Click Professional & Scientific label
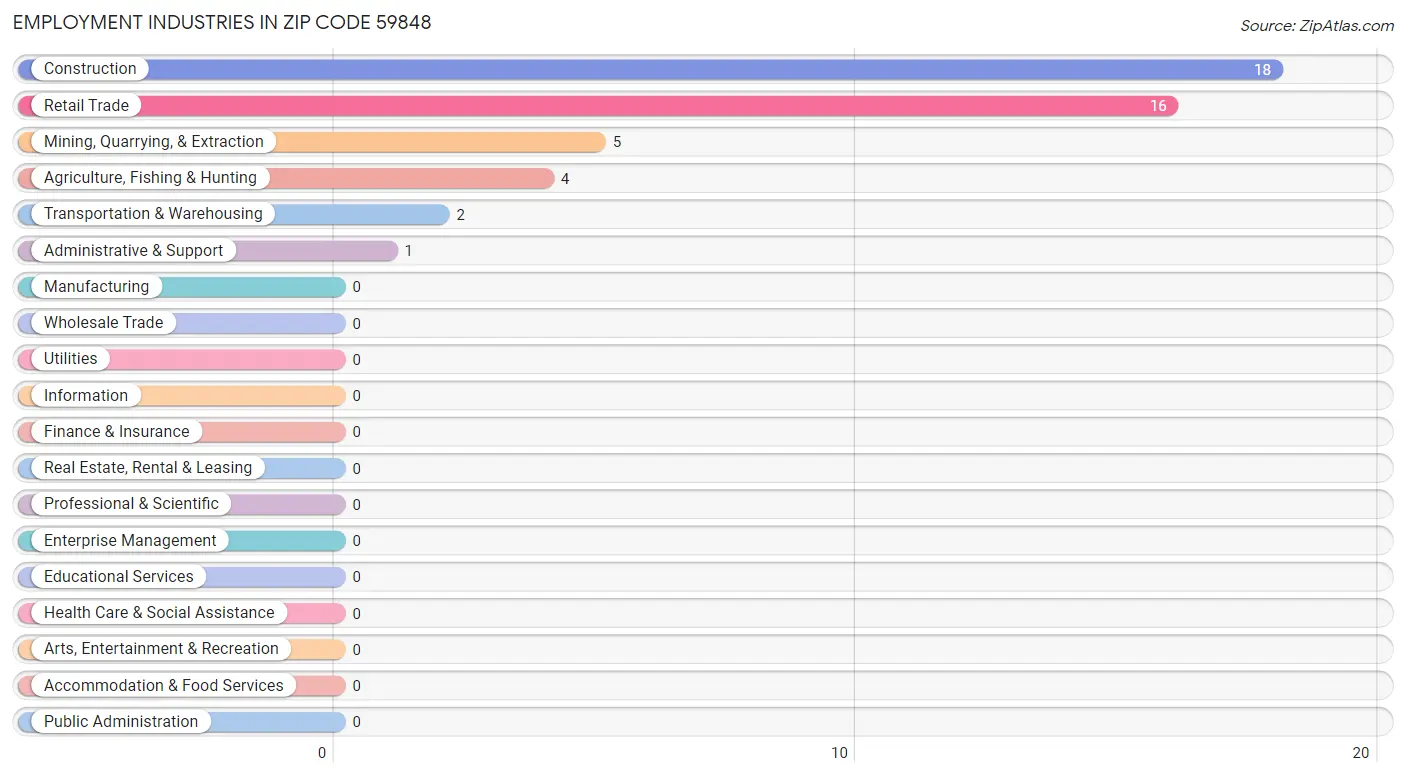Screen dimensions: 1406x776 [x=131, y=504]
